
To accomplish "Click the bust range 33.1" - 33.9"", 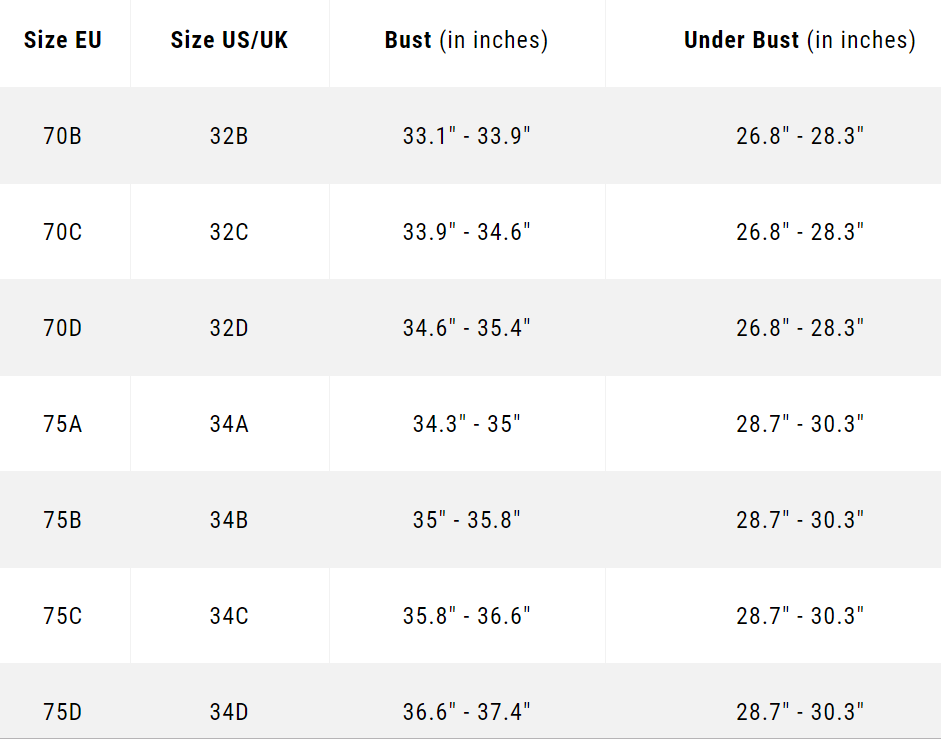I will click(466, 136).
